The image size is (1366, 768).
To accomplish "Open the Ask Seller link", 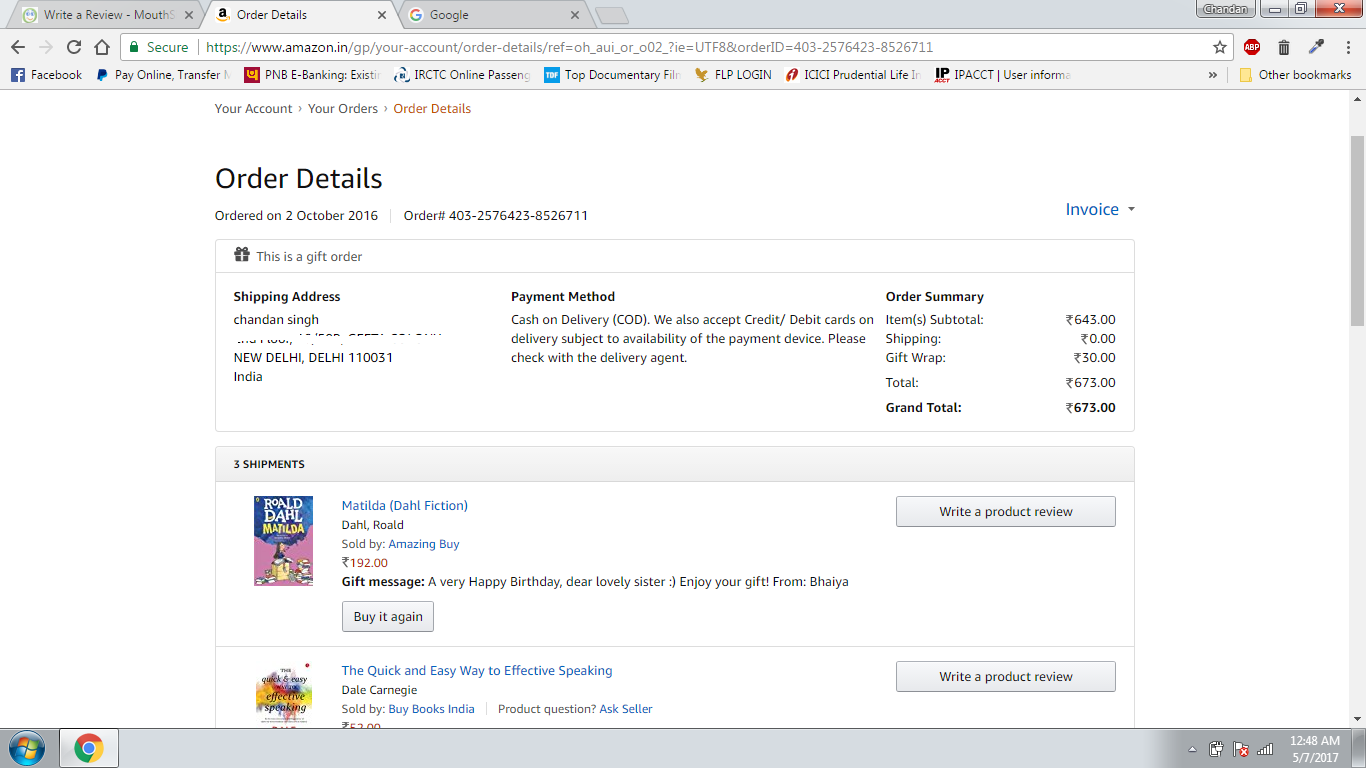I will 625,709.
